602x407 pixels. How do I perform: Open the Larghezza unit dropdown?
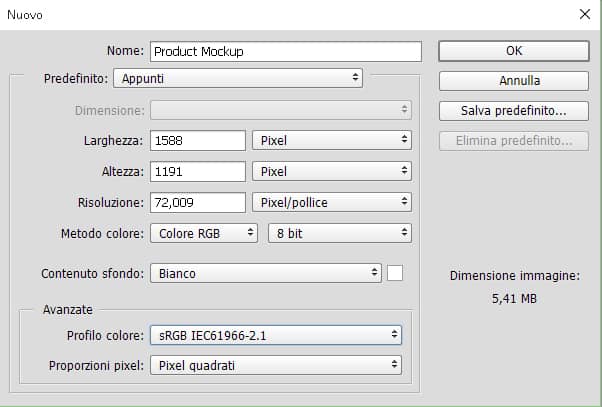pos(331,141)
